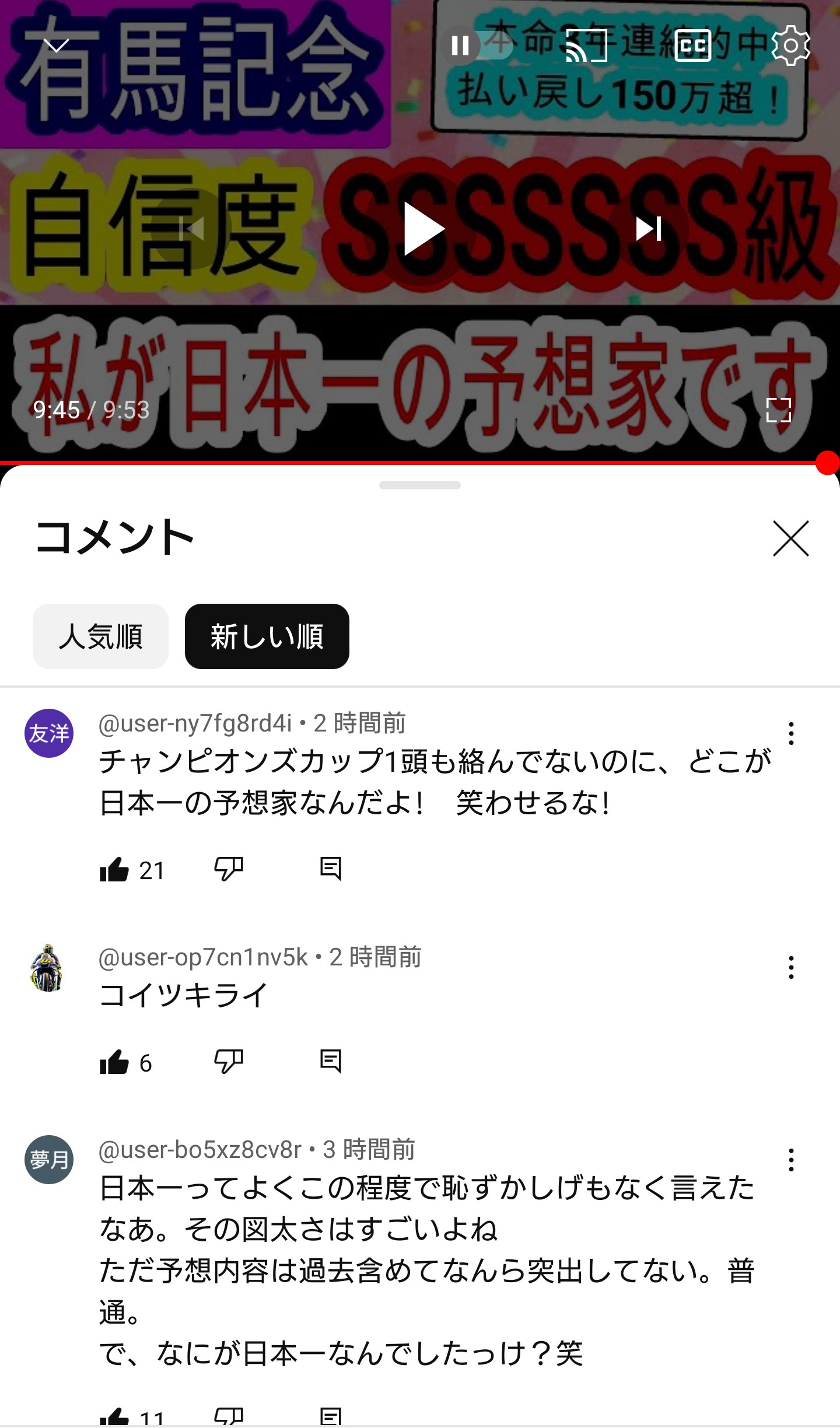The image size is (840, 1428).
Task: Toggle the autoplay switch in player
Action: click(477, 45)
